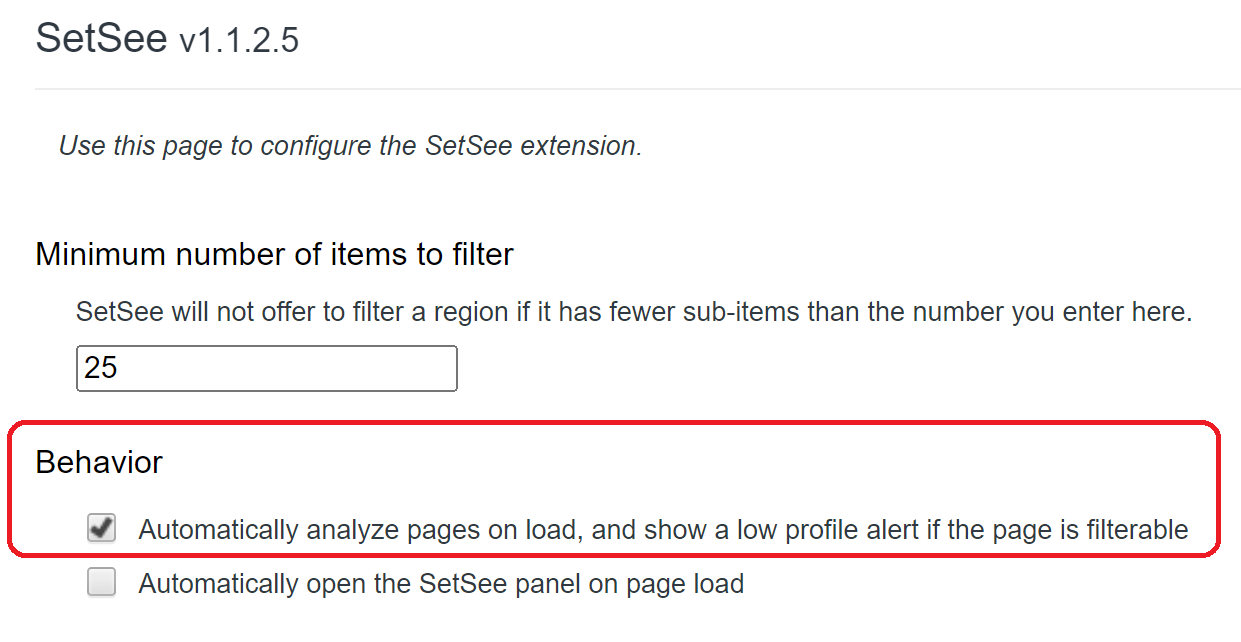Click the SetSee page title
Viewport: 1241px width, 642px height.
[x=101, y=39]
